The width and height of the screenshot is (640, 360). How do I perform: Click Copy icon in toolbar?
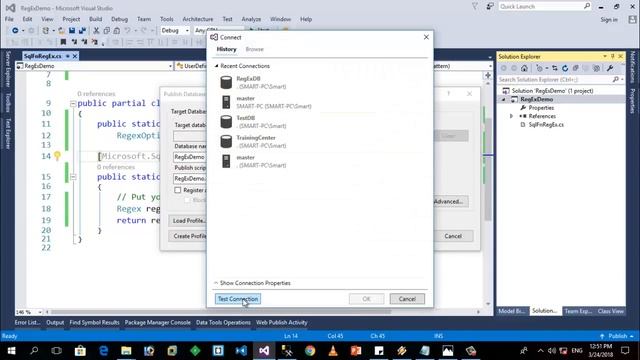pyautogui.click(x=106, y=30)
